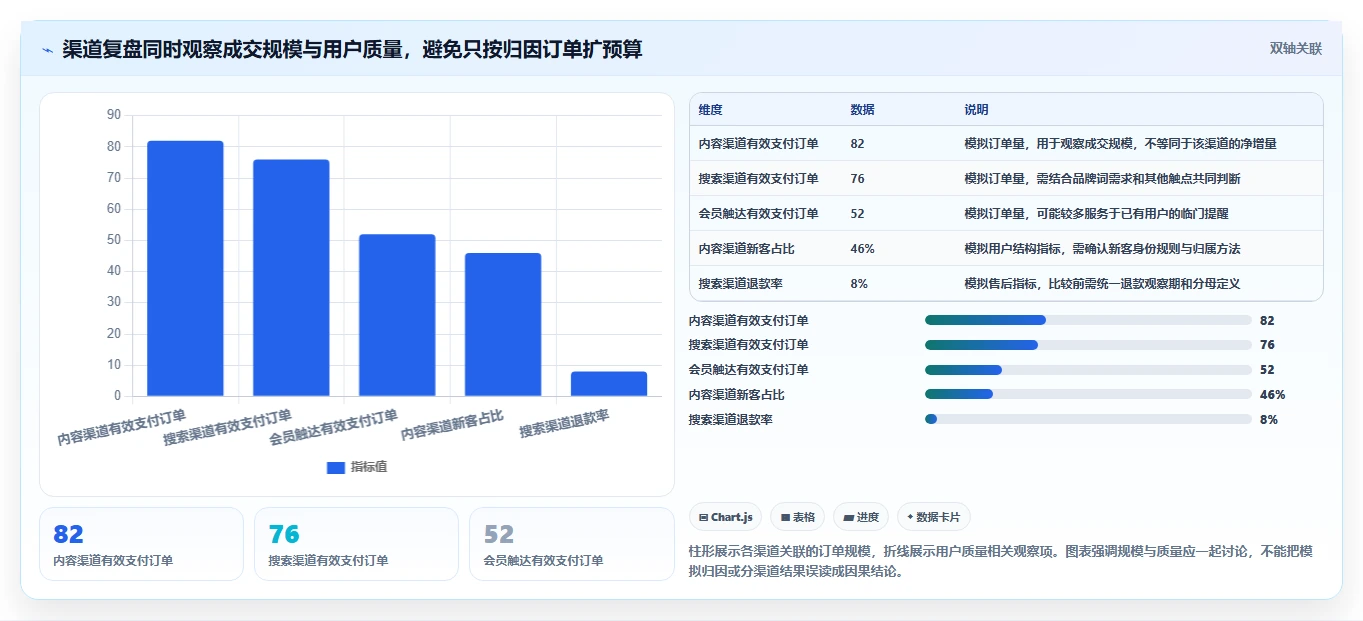The image size is (1363, 621).
Task: Click the slanted axis label 会员触达有效支付订单 under the chart
Action: [x=333, y=427]
